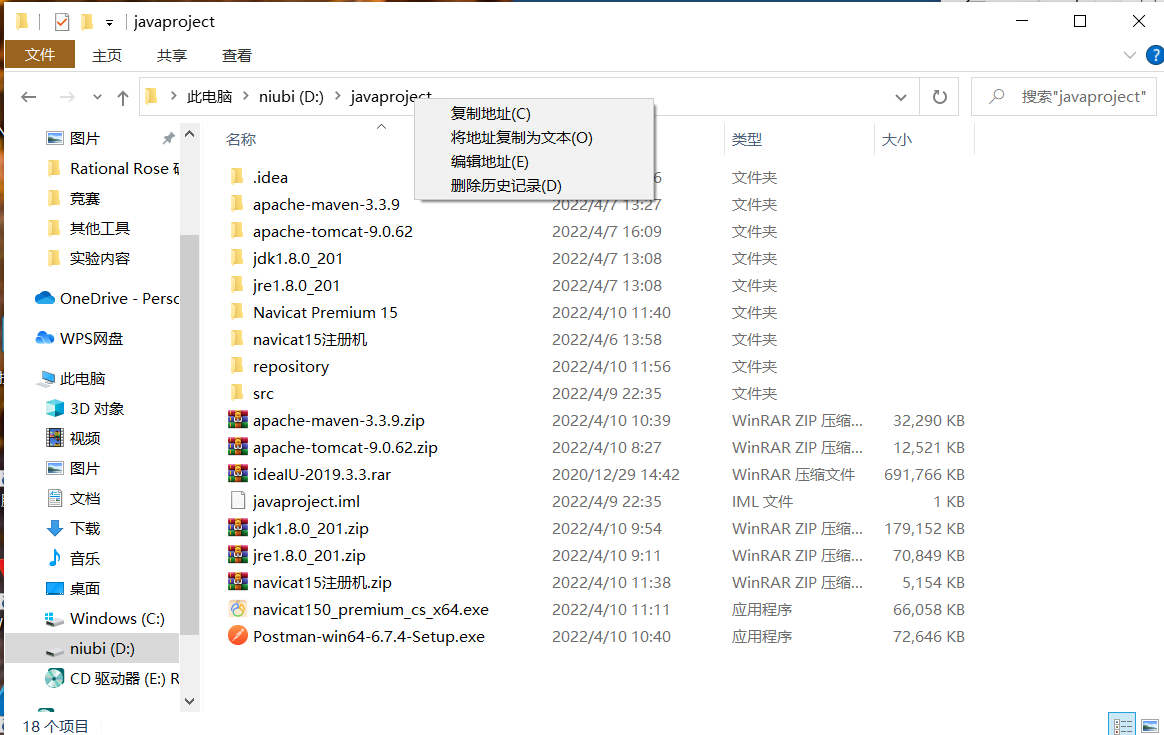Viewport: 1164px width, 735px height.
Task: Expand the ribbon with the chevron
Action: click(x=1129, y=55)
